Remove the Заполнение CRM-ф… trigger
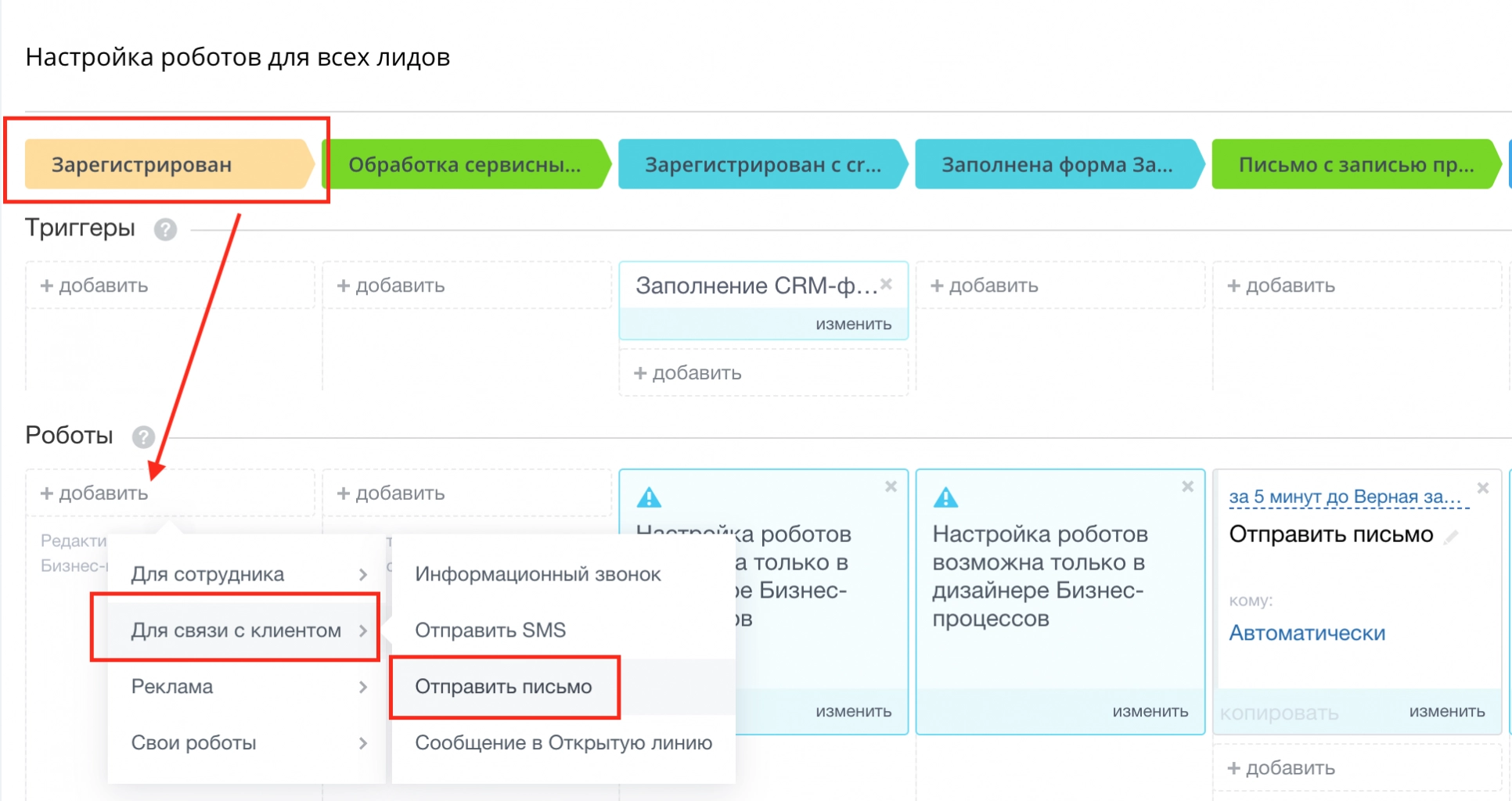Screen dimensions: 1512x801 886,284
